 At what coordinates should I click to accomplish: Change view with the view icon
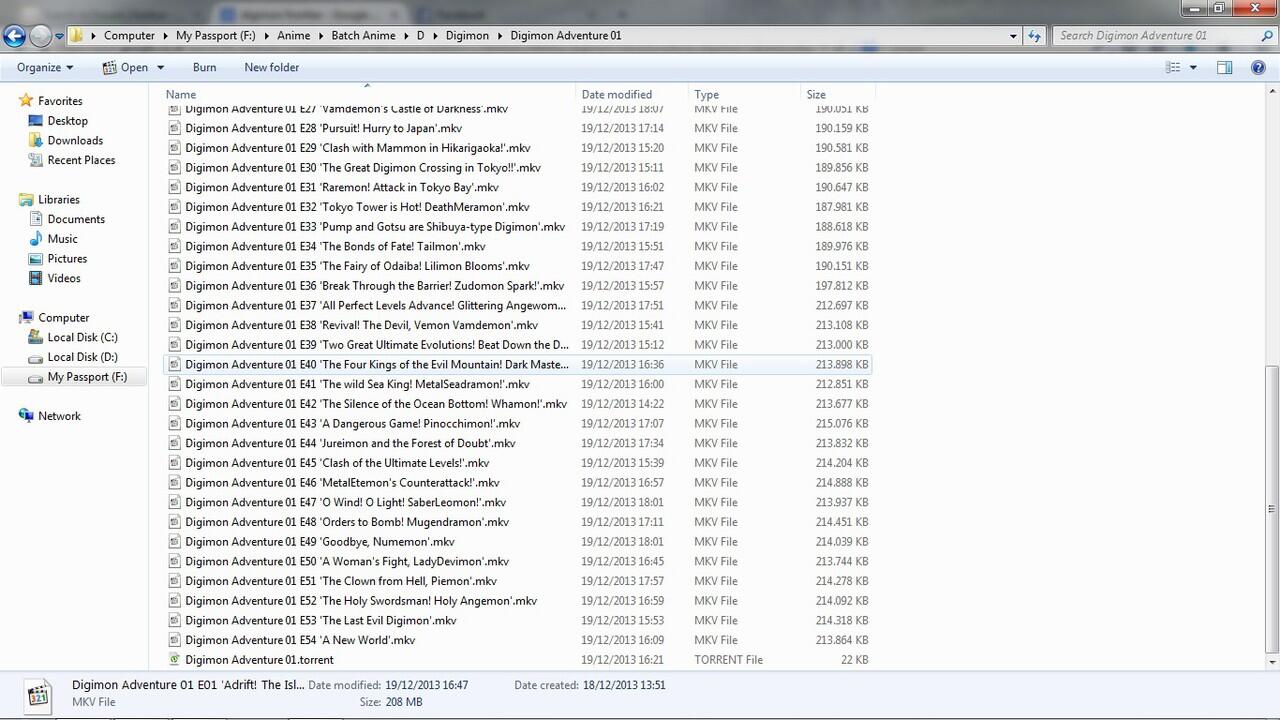1174,67
